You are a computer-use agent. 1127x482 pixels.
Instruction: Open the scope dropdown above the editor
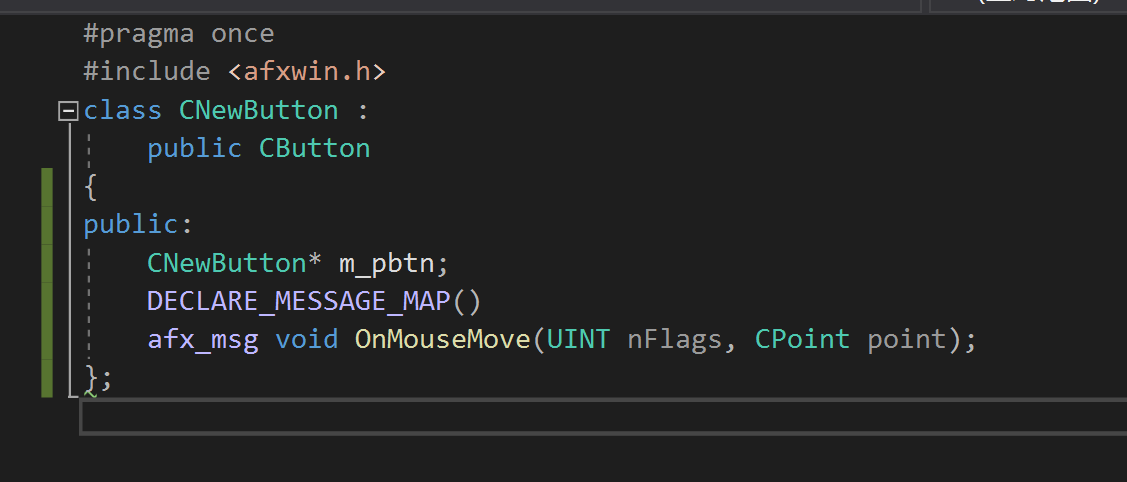tap(460, 4)
